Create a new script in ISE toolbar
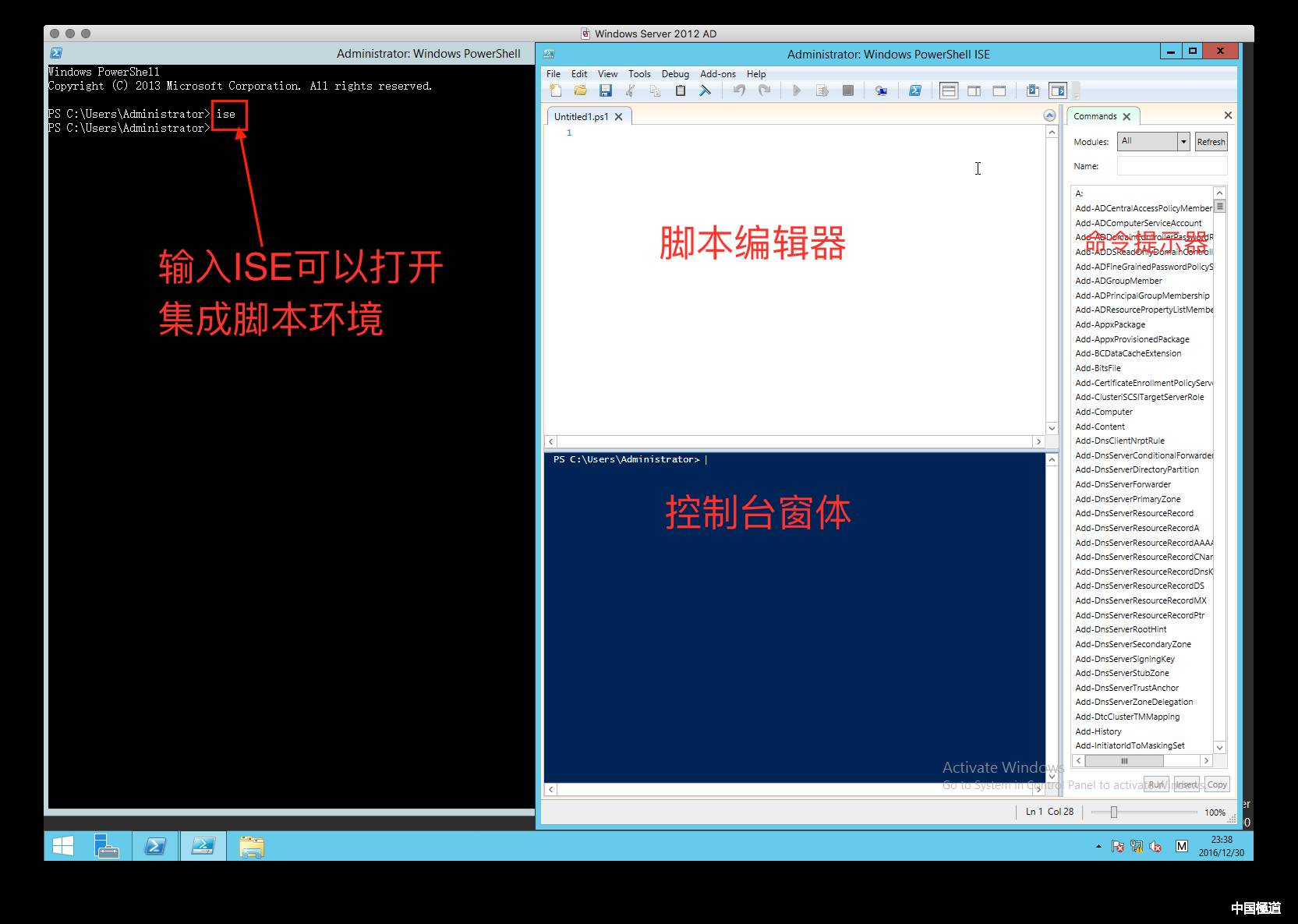1298x924 pixels. (x=556, y=90)
